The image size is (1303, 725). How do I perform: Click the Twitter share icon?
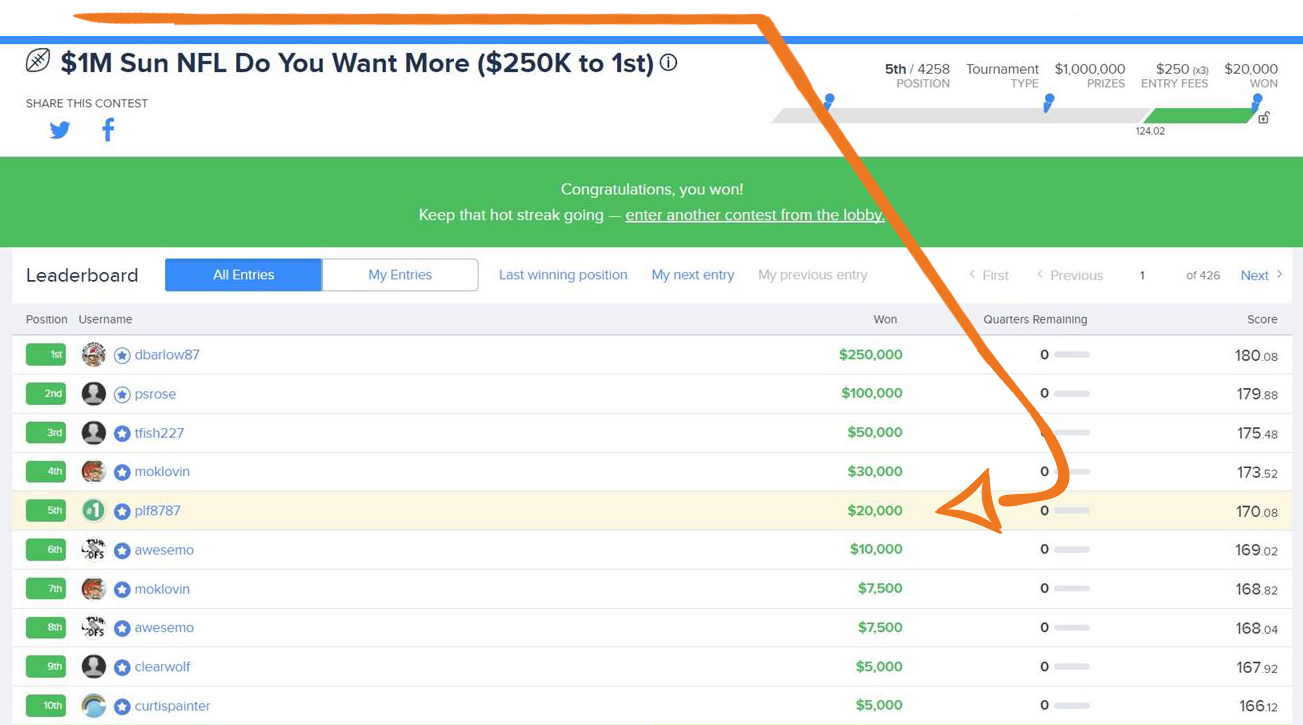[60, 130]
